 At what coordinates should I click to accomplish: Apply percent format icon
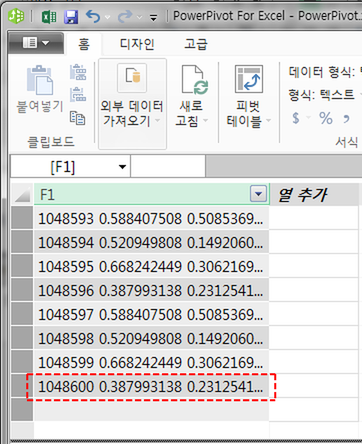click(x=326, y=118)
